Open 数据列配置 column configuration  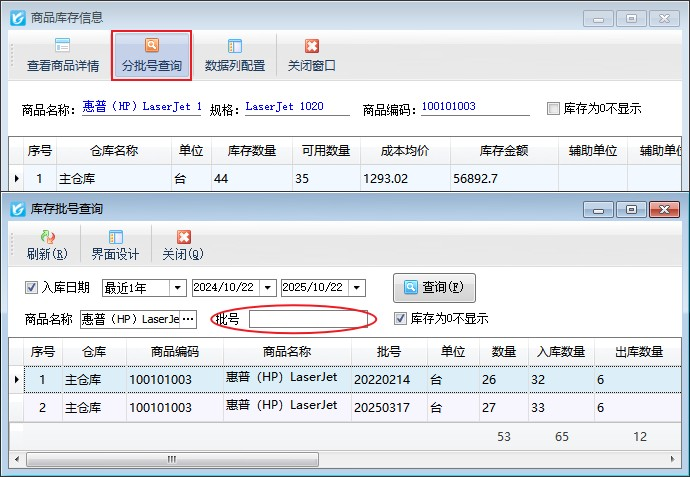pyautogui.click(x=235, y=46)
